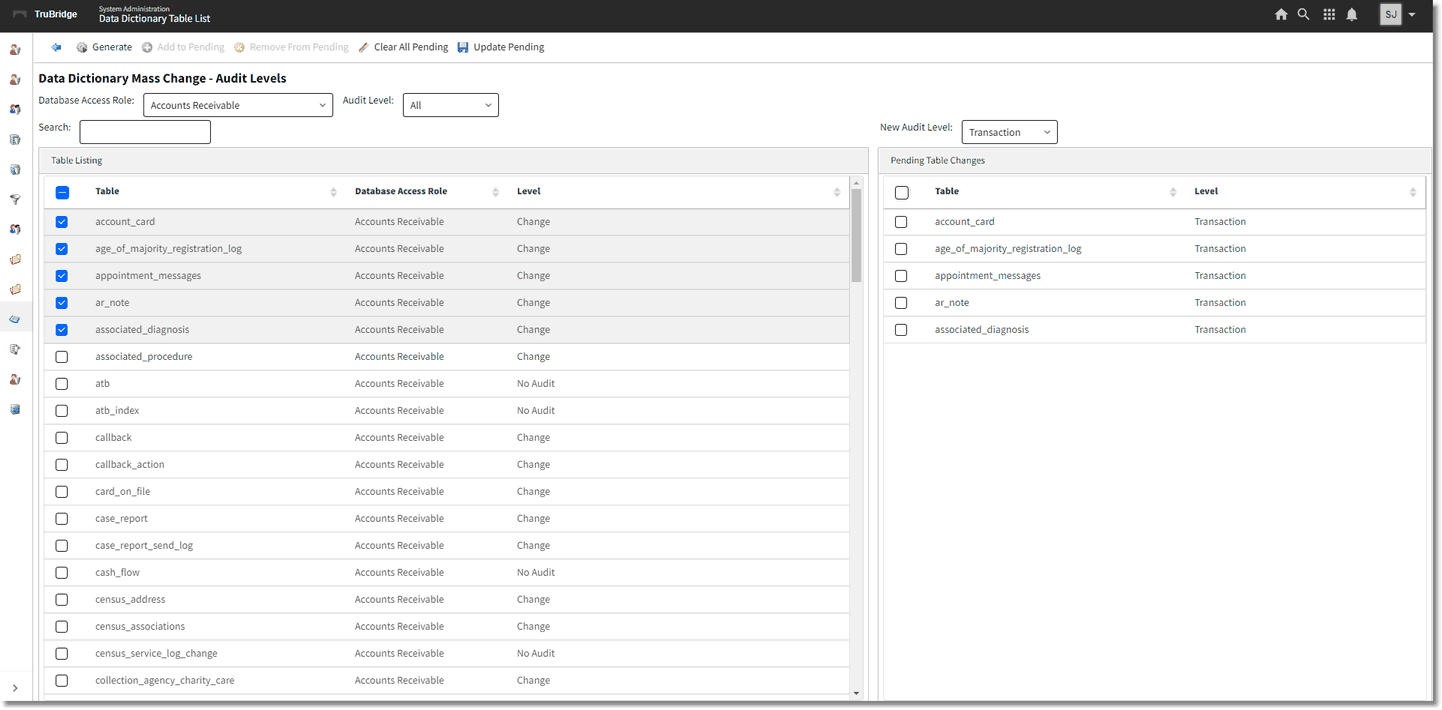This screenshot has width=1442, height=710.
Task: Click the card_on_file table name
Action: 123,492
